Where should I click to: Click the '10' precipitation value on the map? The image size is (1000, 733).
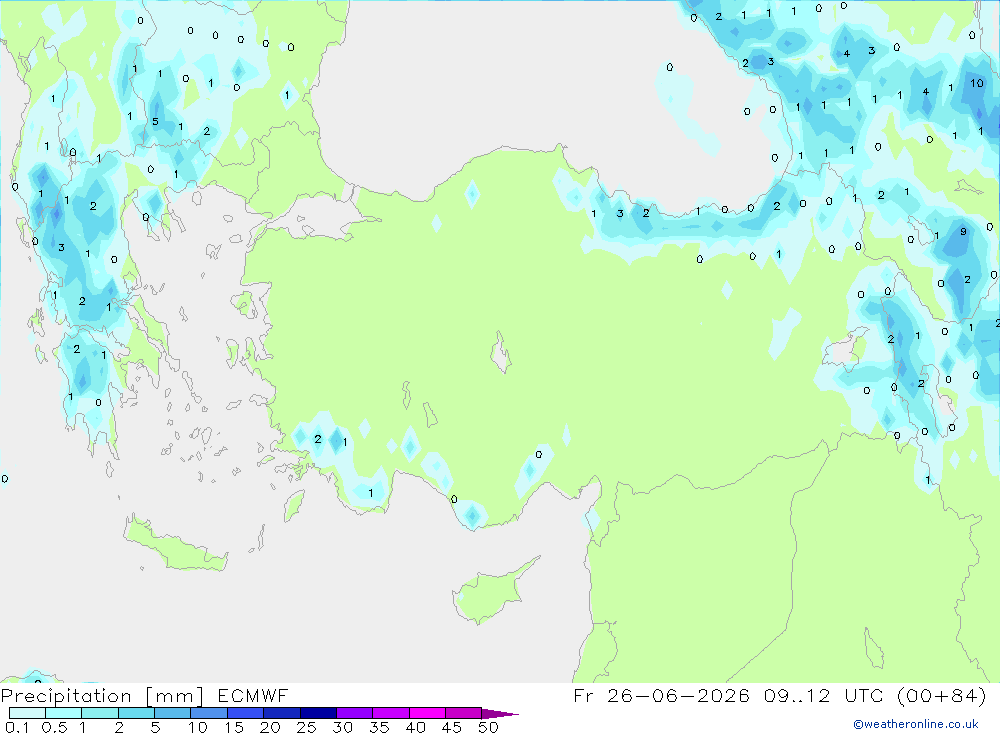pyautogui.click(x=976, y=83)
